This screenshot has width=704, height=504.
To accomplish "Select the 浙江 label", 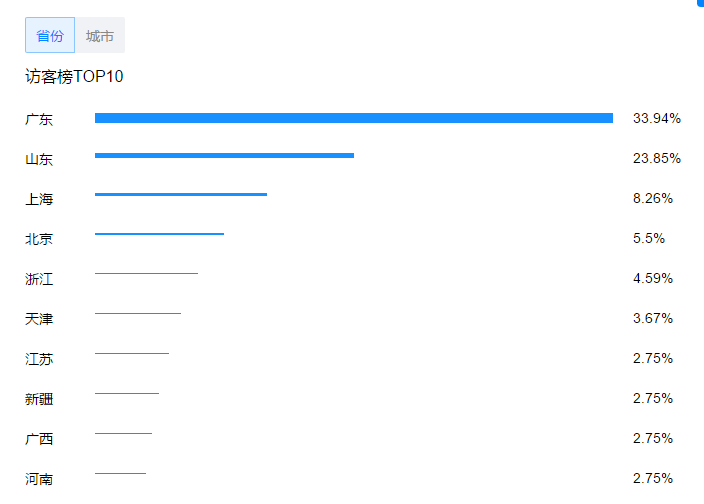I will point(39,279).
